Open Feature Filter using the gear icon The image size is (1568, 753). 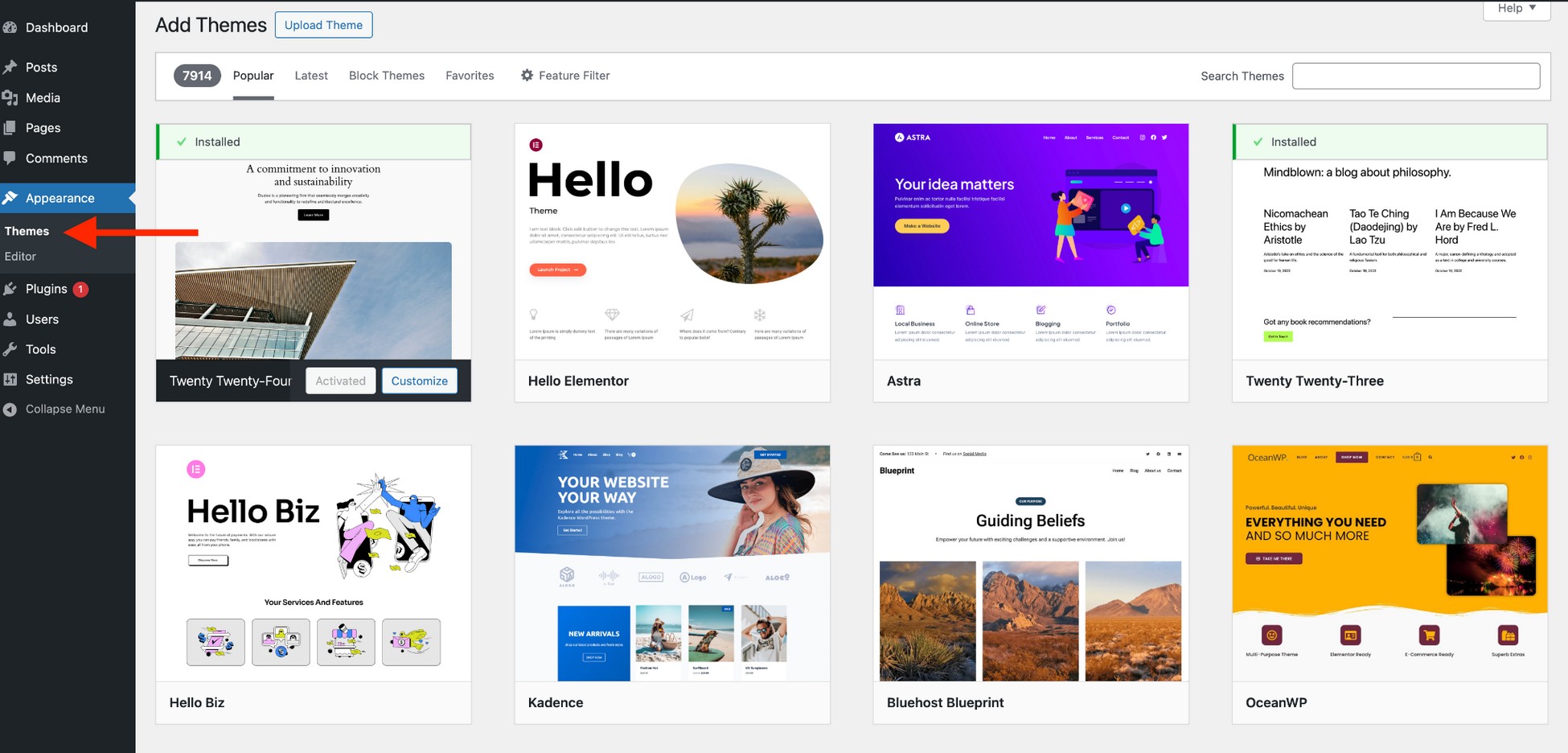(x=527, y=75)
